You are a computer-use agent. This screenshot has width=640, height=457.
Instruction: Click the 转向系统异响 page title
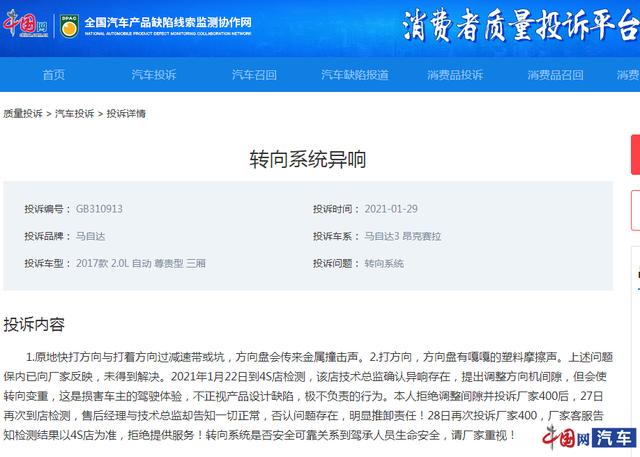pyautogui.click(x=308, y=159)
